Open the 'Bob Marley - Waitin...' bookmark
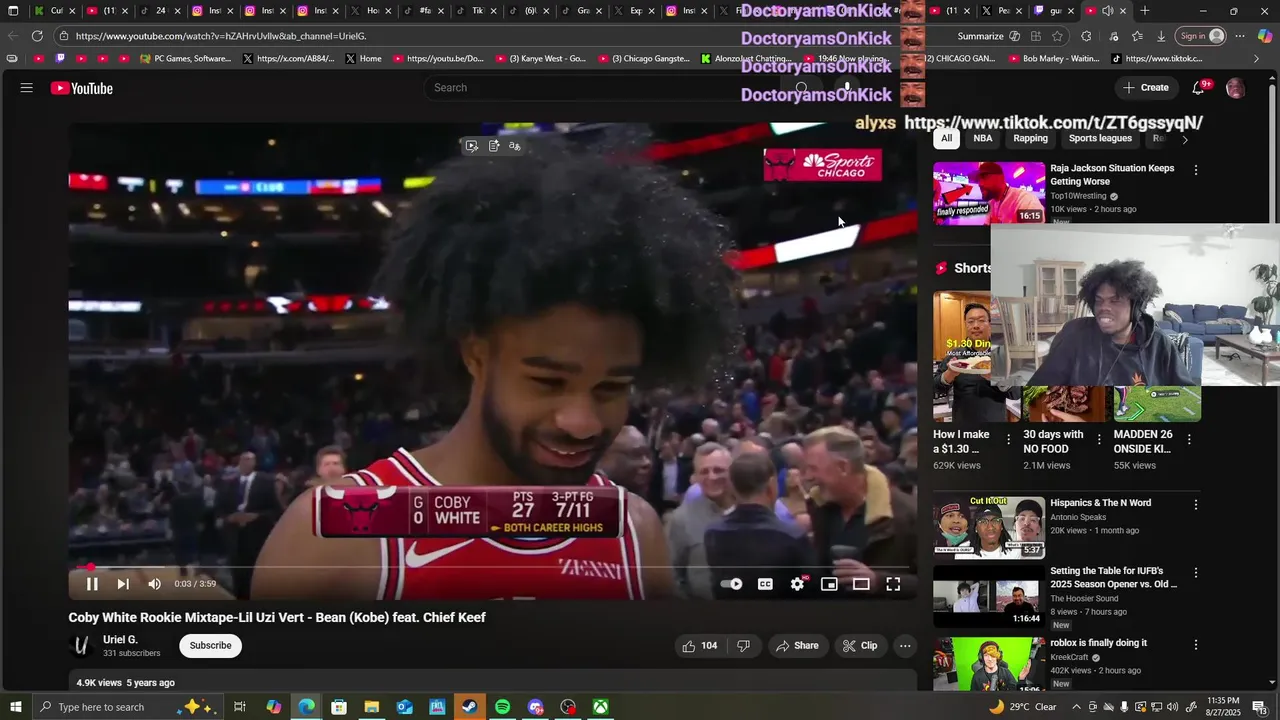 click(x=1052, y=59)
